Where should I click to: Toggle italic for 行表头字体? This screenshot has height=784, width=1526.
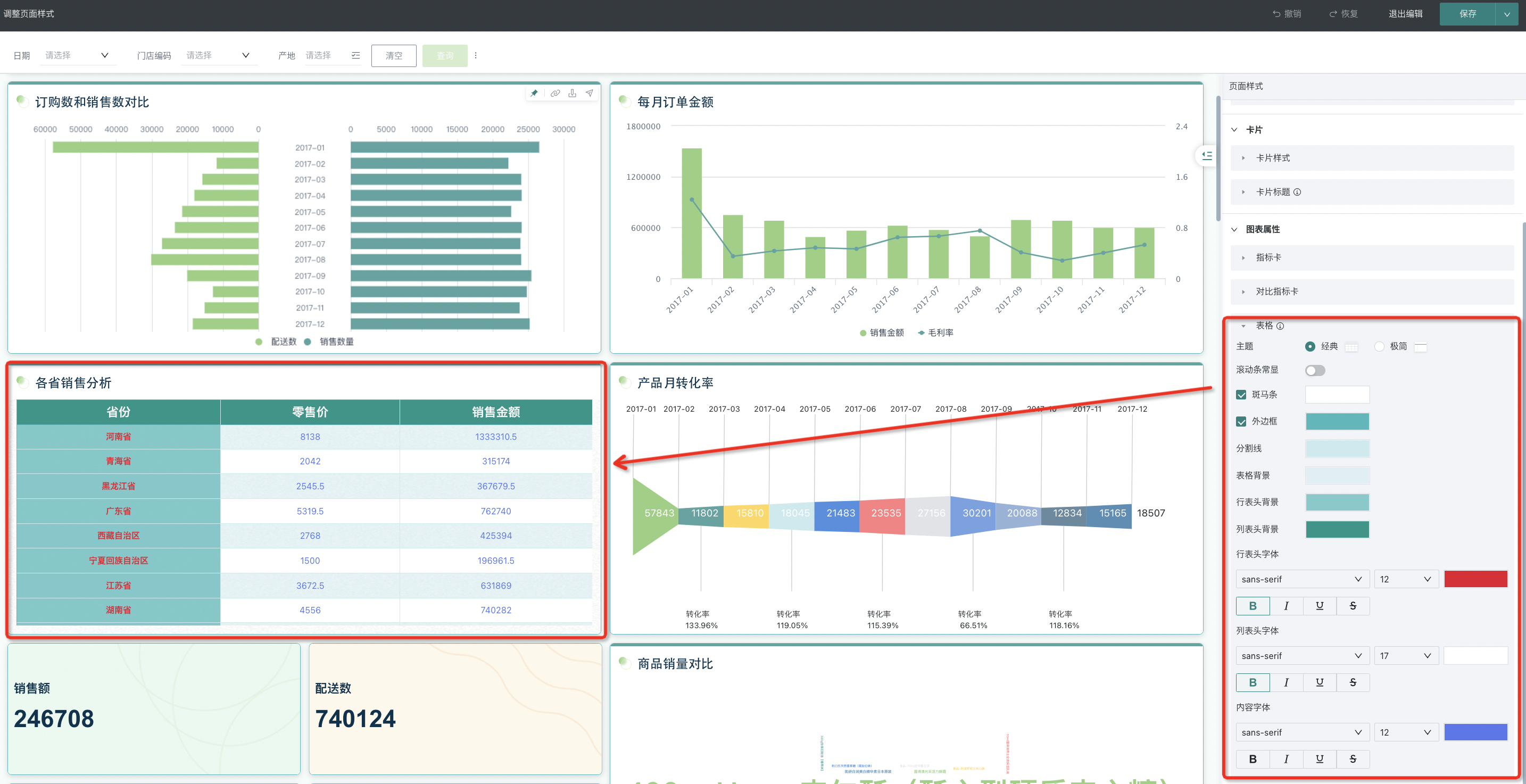[1286, 606]
